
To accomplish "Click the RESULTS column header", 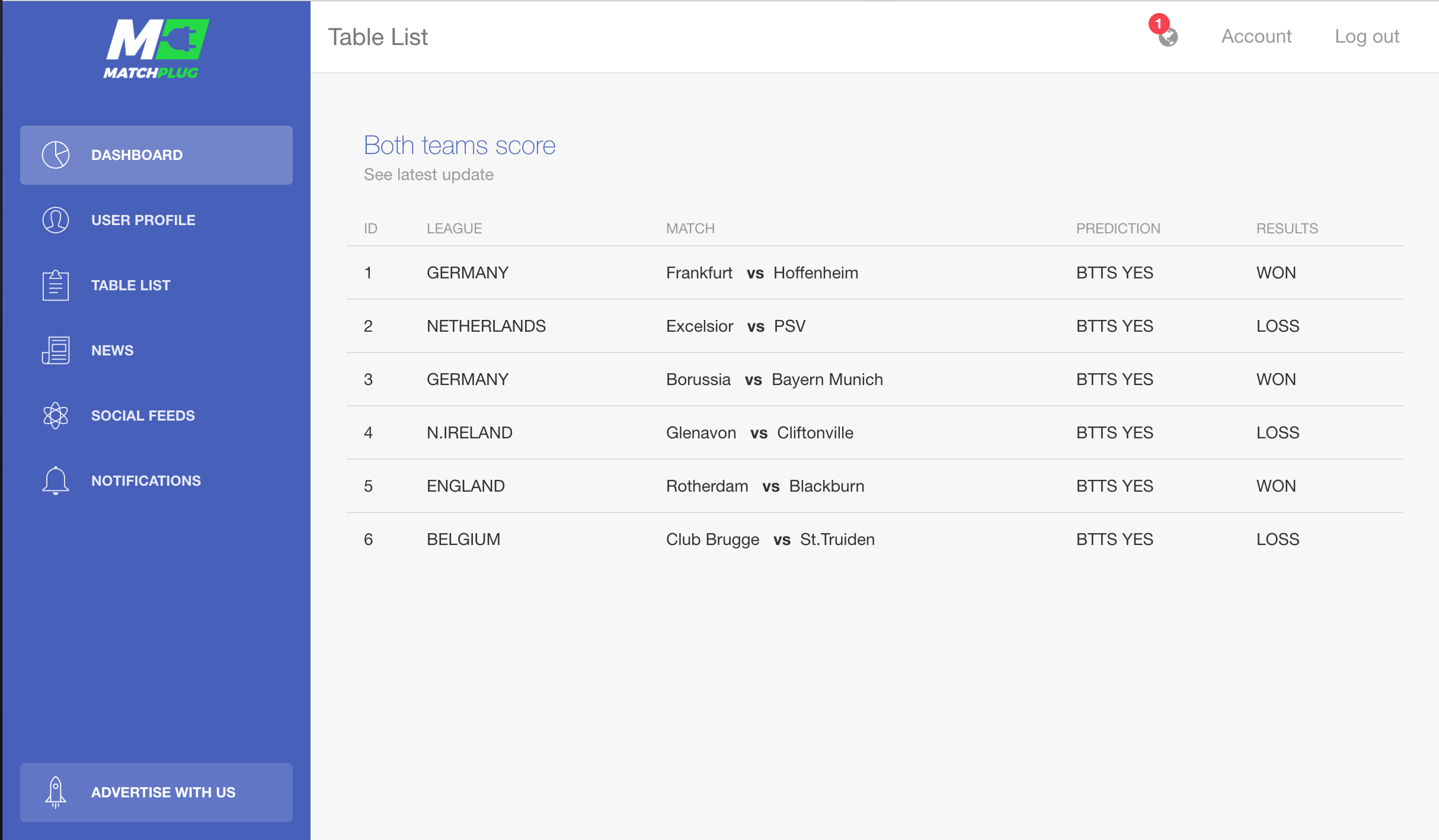I will pyautogui.click(x=1287, y=229).
